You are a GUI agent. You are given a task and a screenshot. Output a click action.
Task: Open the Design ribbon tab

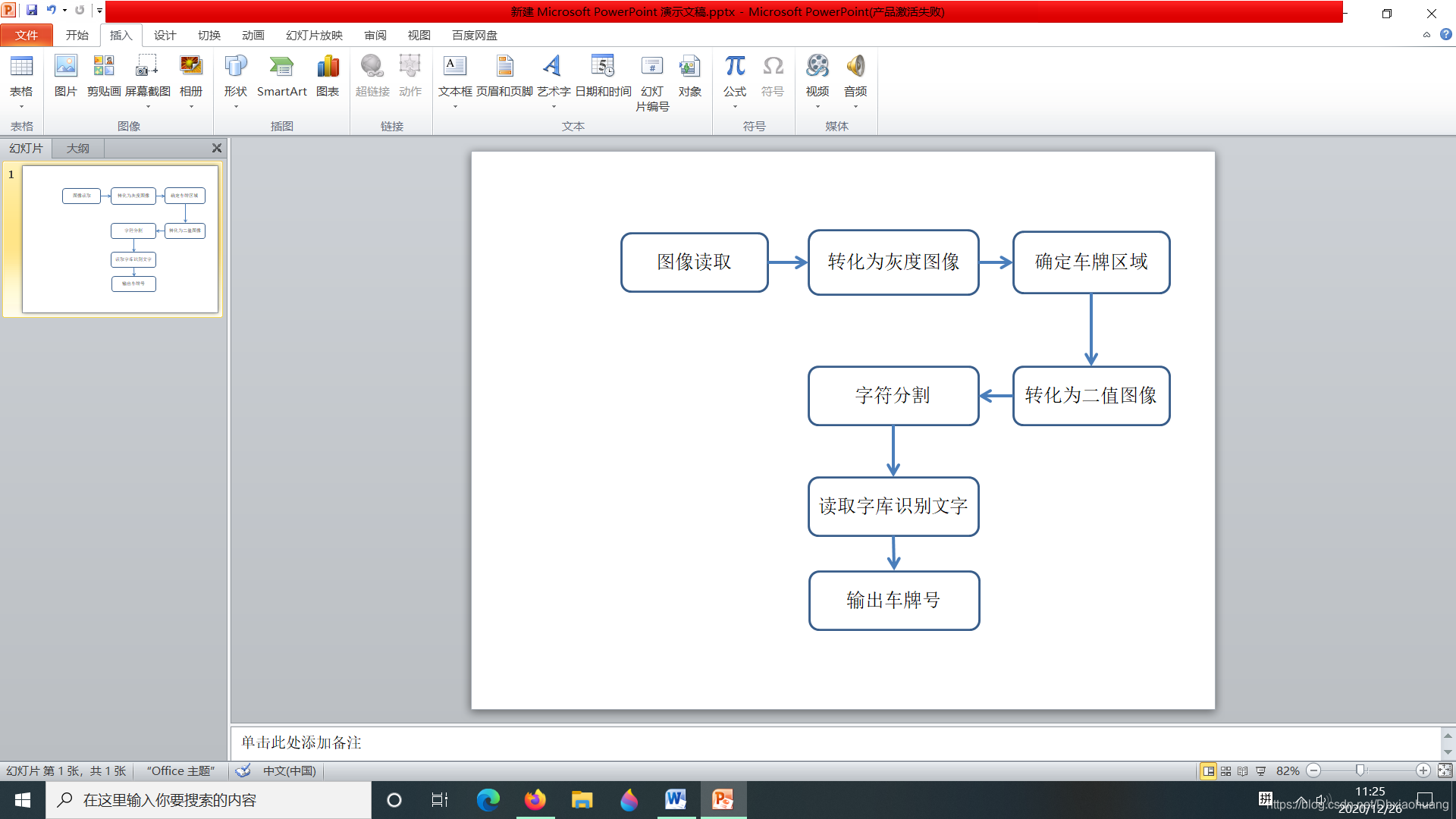click(165, 35)
